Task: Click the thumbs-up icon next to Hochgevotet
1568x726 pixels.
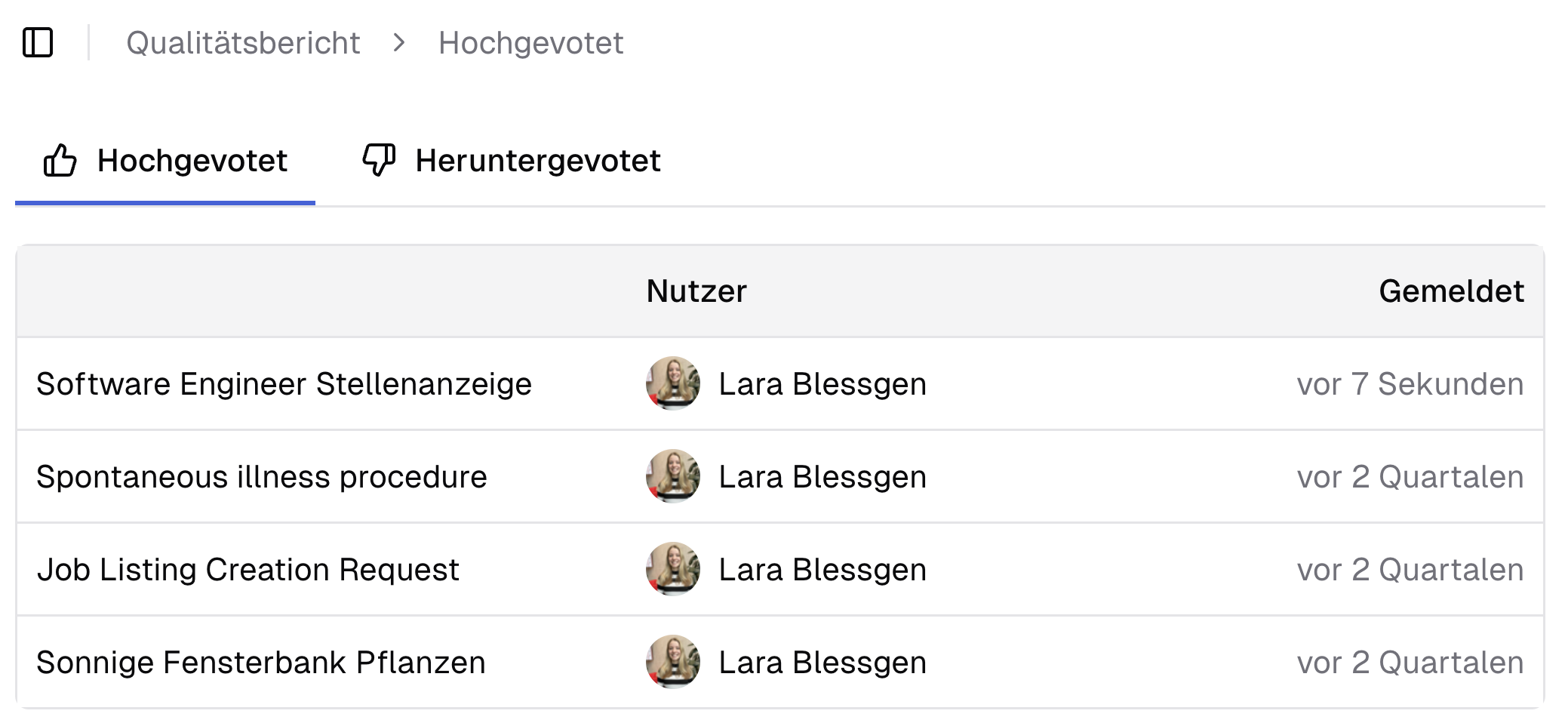Action: click(x=61, y=161)
